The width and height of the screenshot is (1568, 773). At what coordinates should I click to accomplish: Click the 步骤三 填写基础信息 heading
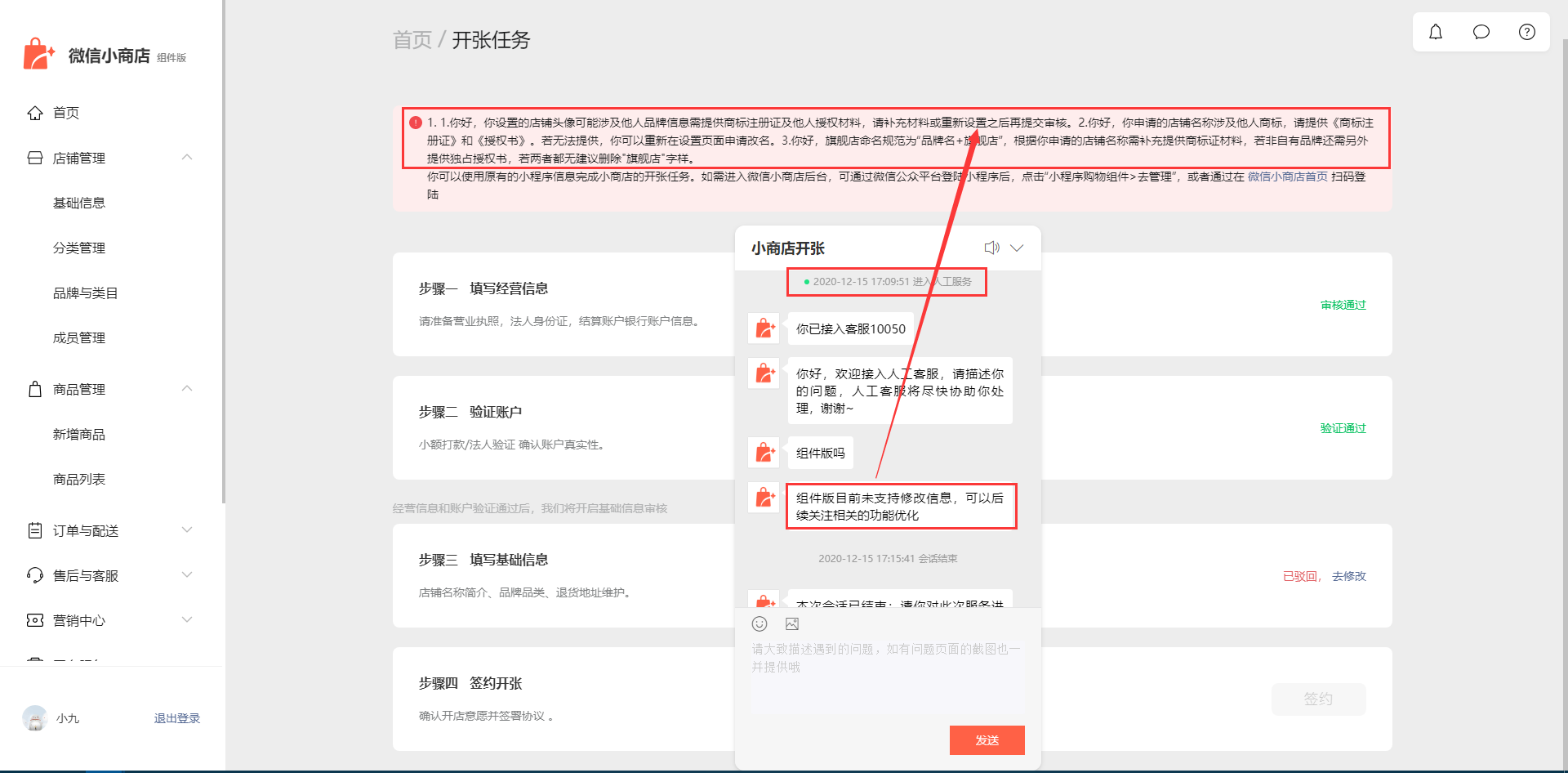(483, 560)
